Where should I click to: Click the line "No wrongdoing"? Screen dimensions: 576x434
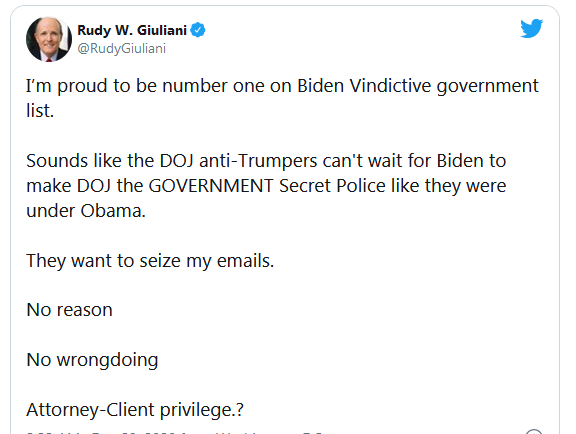click(92, 360)
